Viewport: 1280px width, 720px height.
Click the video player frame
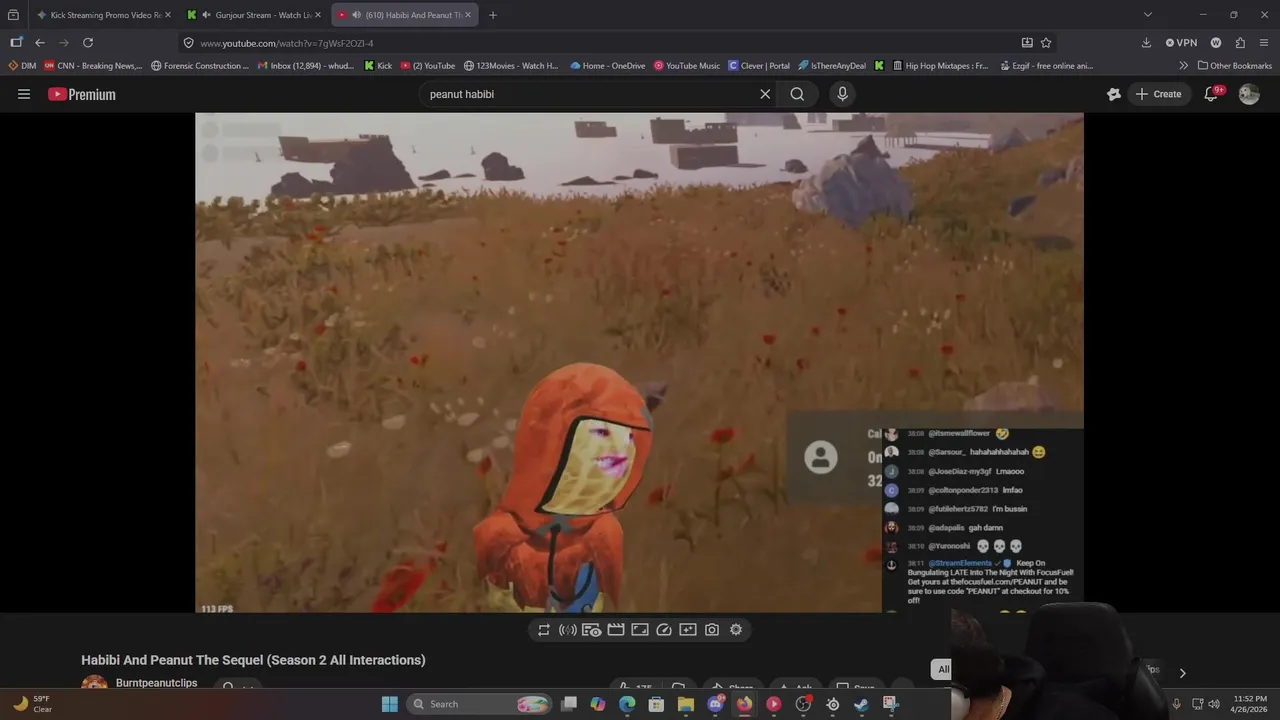coord(639,362)
